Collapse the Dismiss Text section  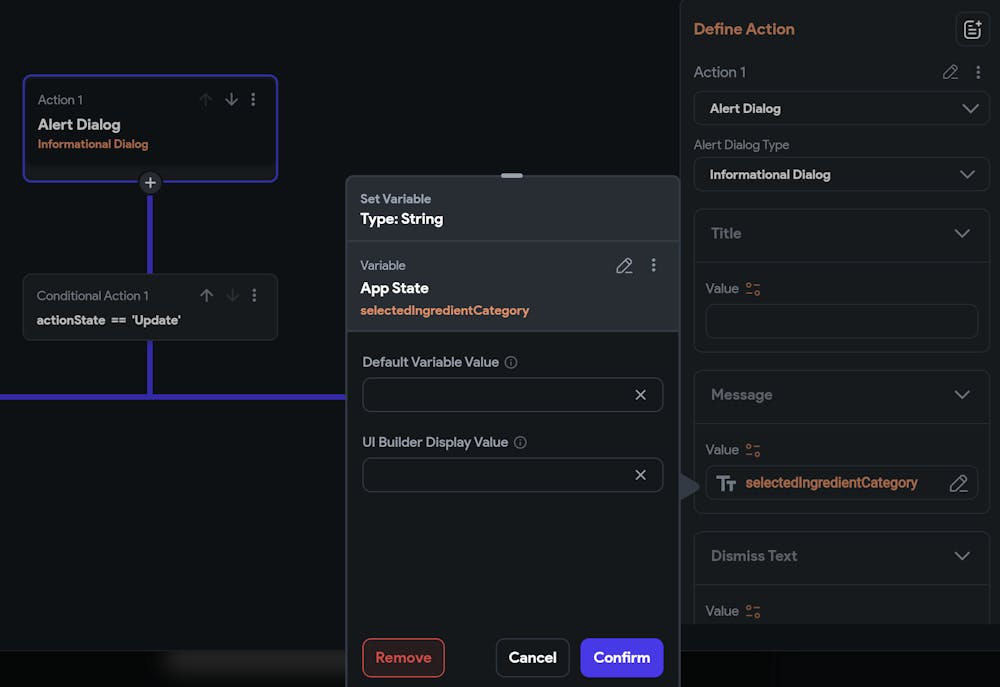(962, 556)
